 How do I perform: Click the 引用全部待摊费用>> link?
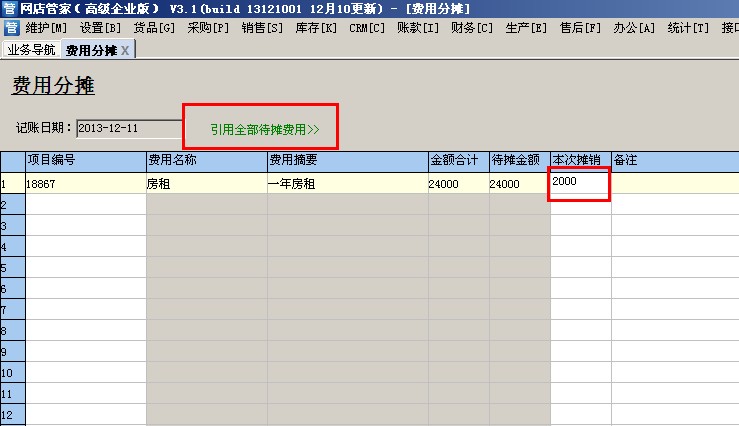point(264,129)
